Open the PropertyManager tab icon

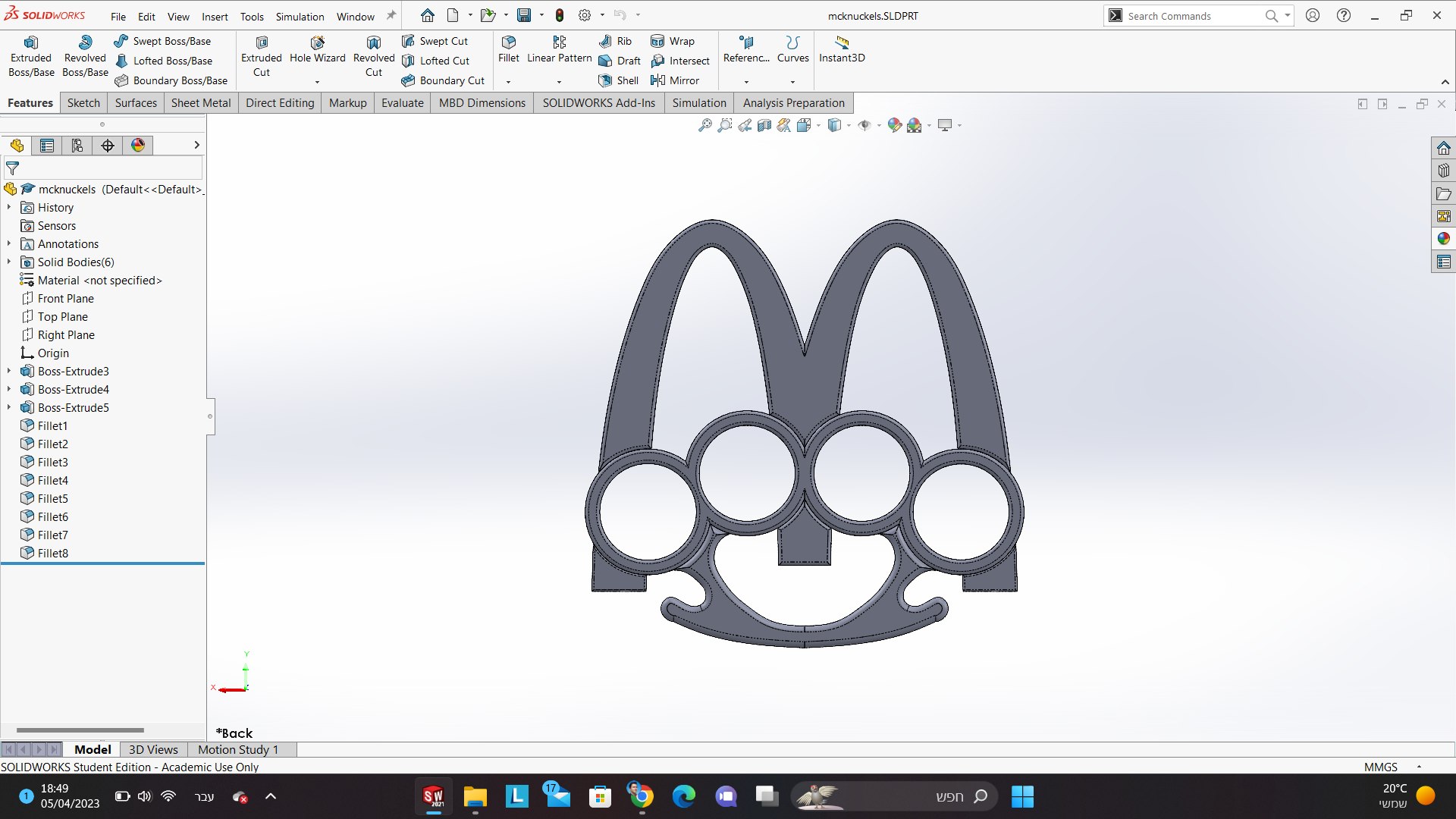point(47,146)
